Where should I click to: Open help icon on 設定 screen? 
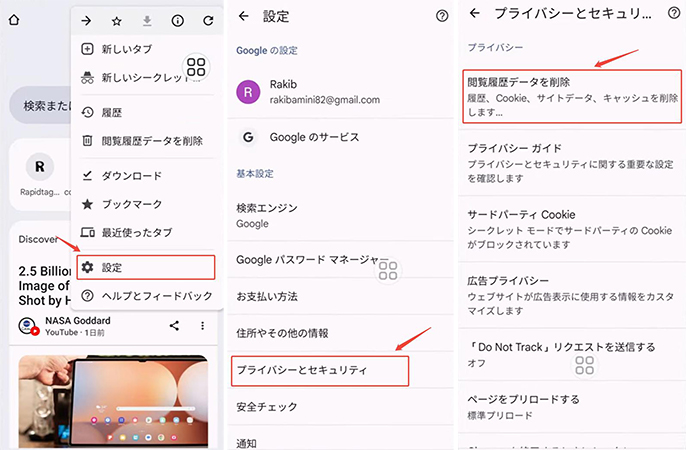[x=442, y=16]
